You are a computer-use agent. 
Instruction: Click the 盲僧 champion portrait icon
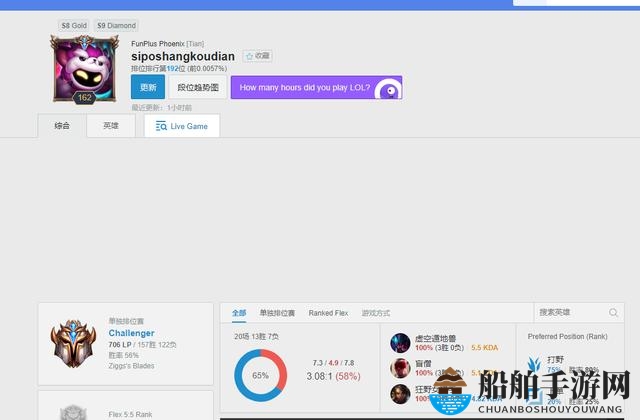(x=400, y=368)
